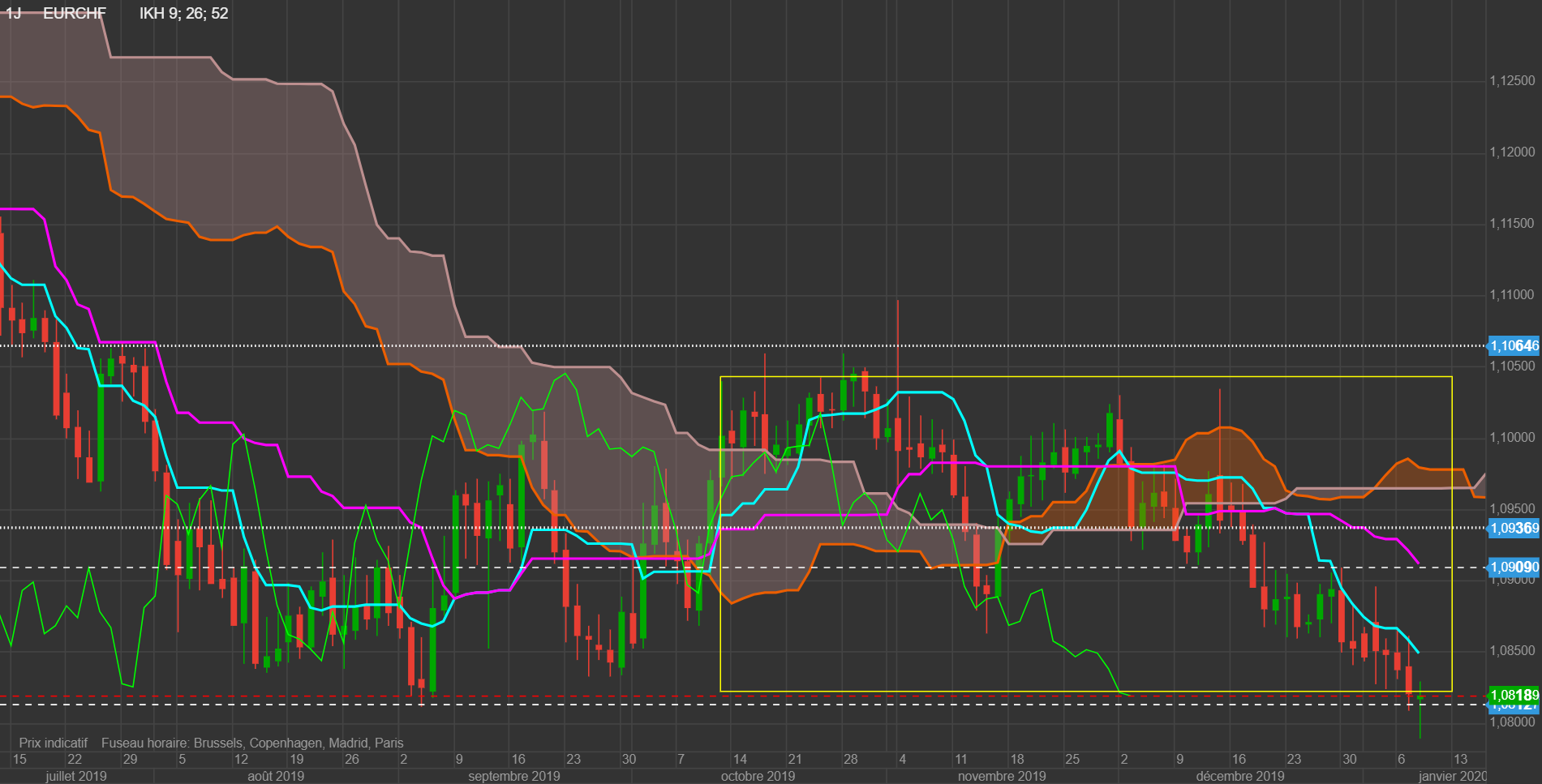Click the janvier 2020 month label
This screenshot has height=784, width=1542.
click(x=1453, y=776)
